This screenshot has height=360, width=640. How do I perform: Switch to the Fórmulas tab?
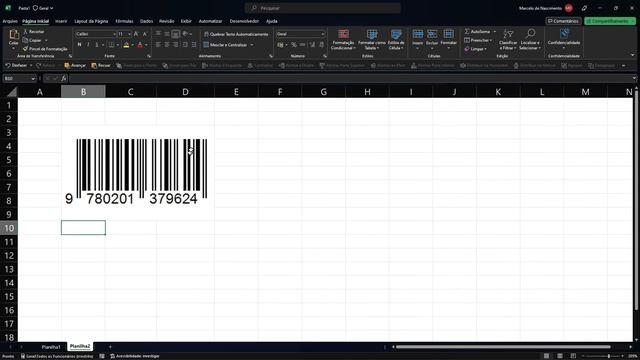pyautogui.click(x=124, y=21)
